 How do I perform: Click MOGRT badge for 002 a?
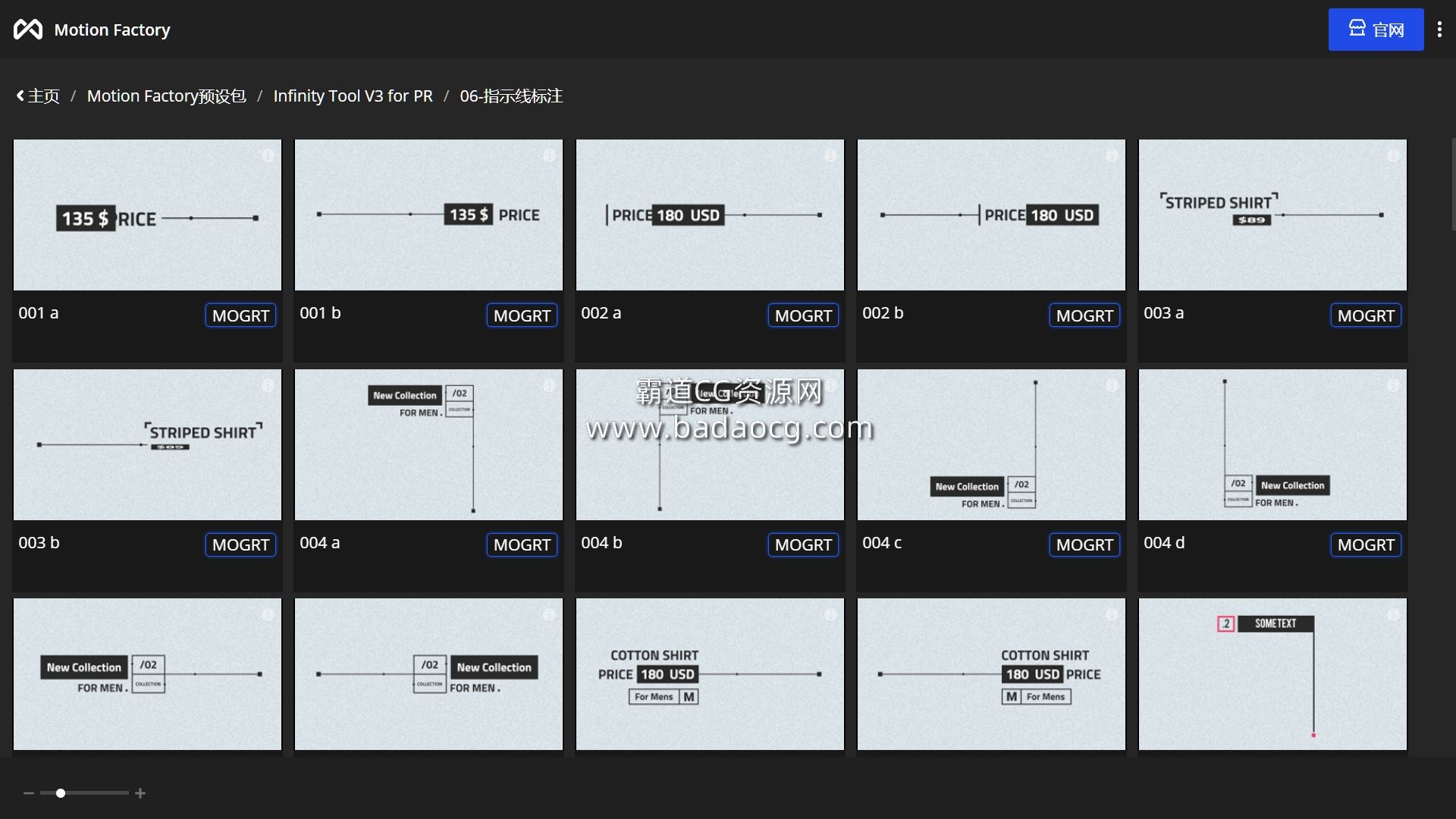[803, 315]
